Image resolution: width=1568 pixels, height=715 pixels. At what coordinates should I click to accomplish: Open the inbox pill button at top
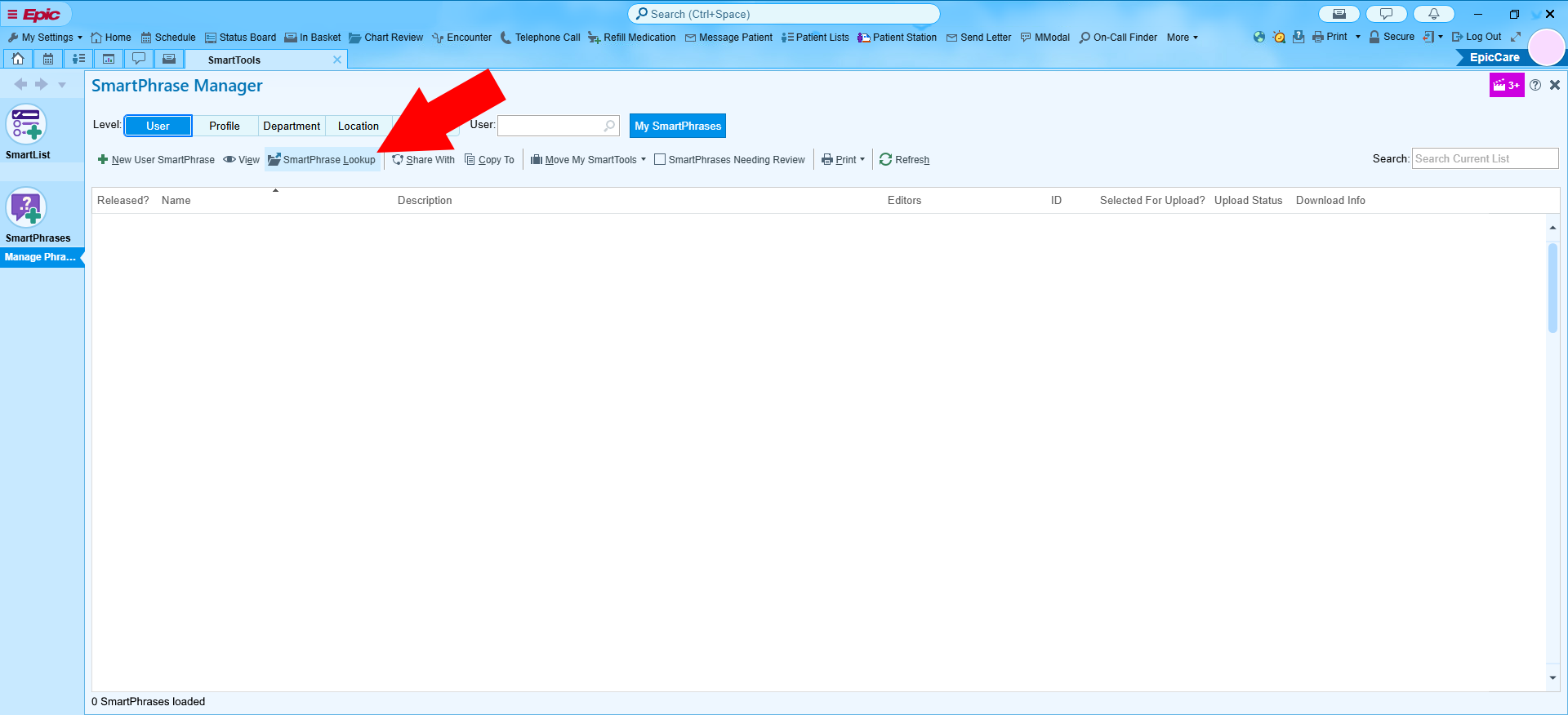[x=1339, y=14]
